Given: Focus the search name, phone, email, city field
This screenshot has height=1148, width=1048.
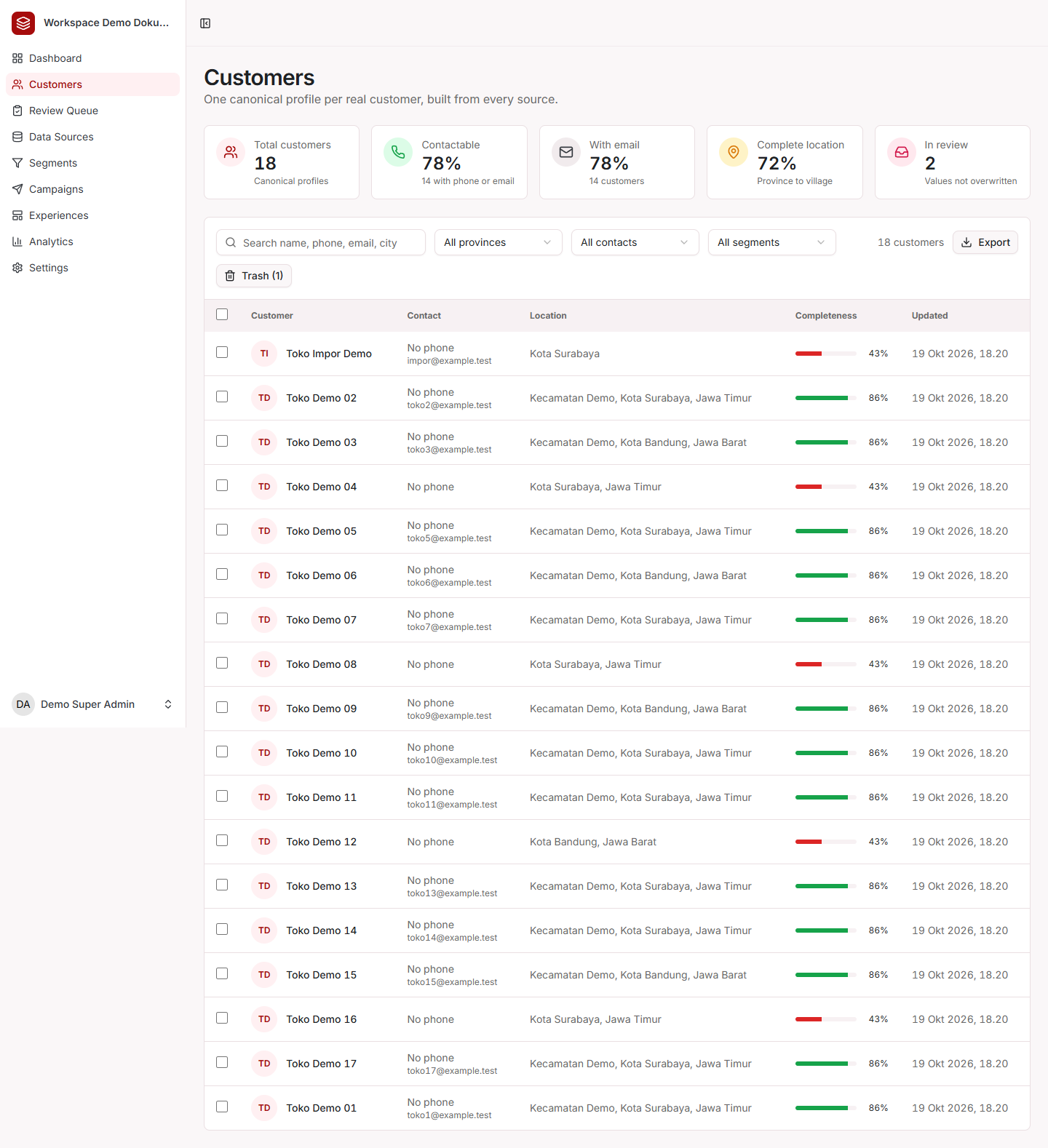Looking at the screenshot, I should click(321, 242).
